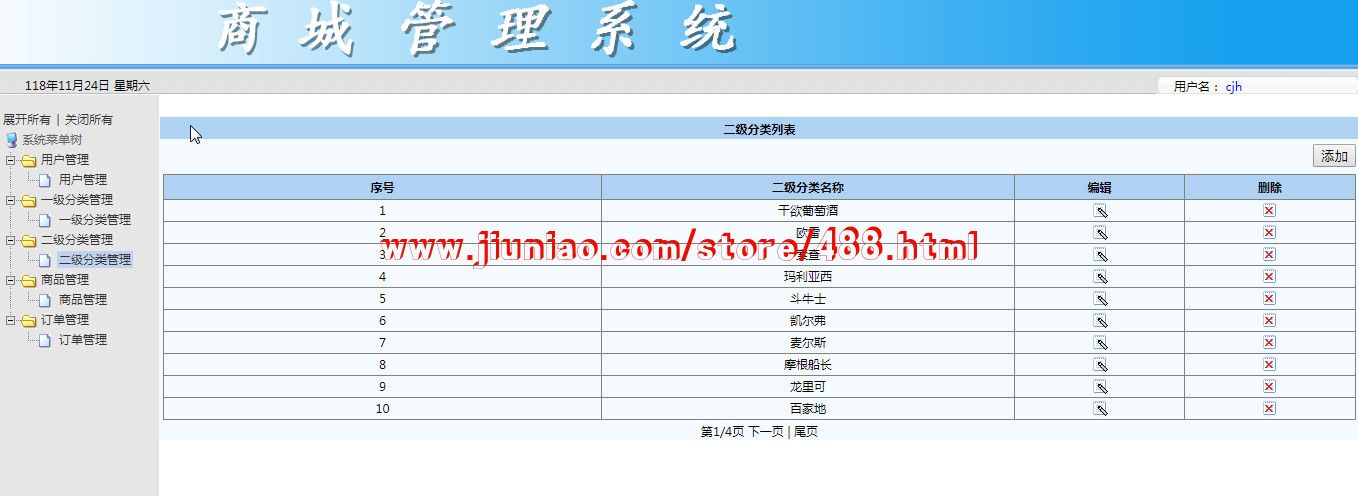Screen dimensions: 1358x496
Task: Open the 商品管理 leaf page
Action: (x=83, y=300)
